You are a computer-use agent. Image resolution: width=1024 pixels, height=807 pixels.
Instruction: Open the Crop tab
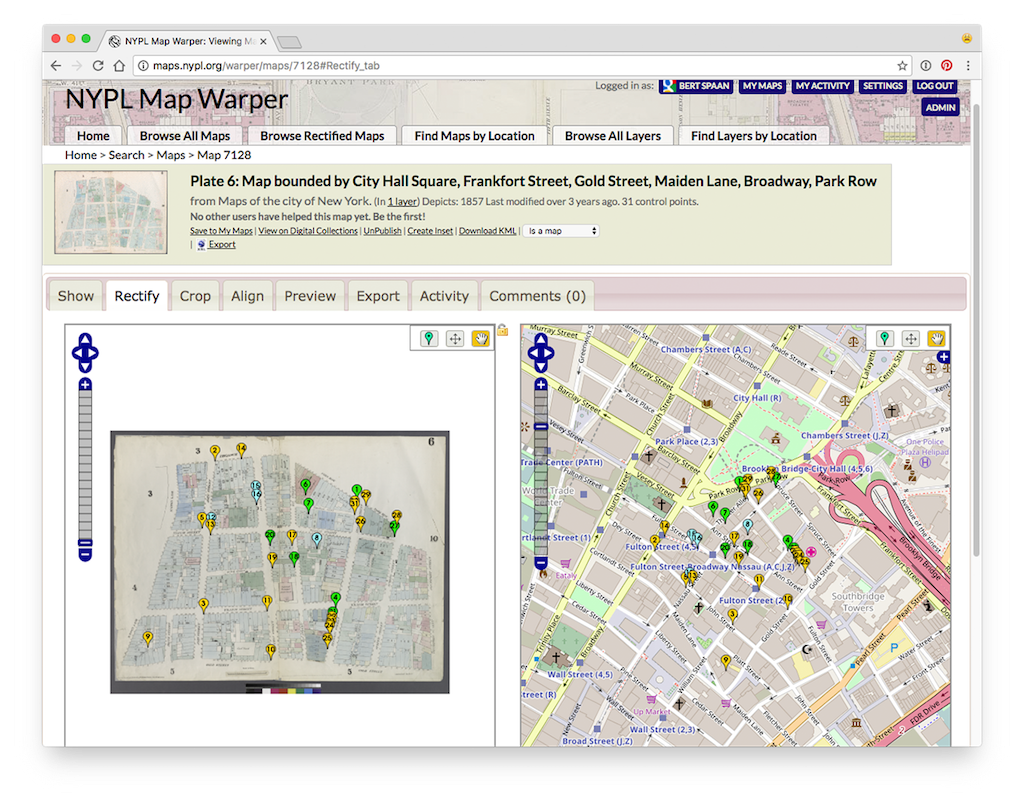click(x=195, y=296)
